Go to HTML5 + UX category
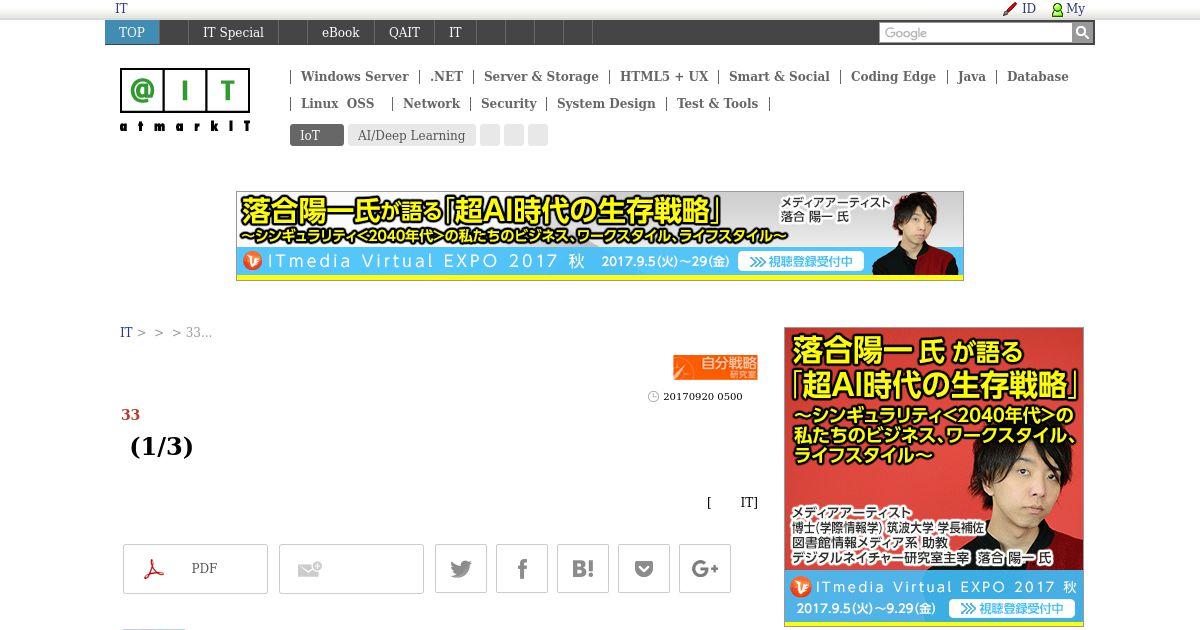The height and width of the screenshot is (630, 1200). [x=664, y=77]
